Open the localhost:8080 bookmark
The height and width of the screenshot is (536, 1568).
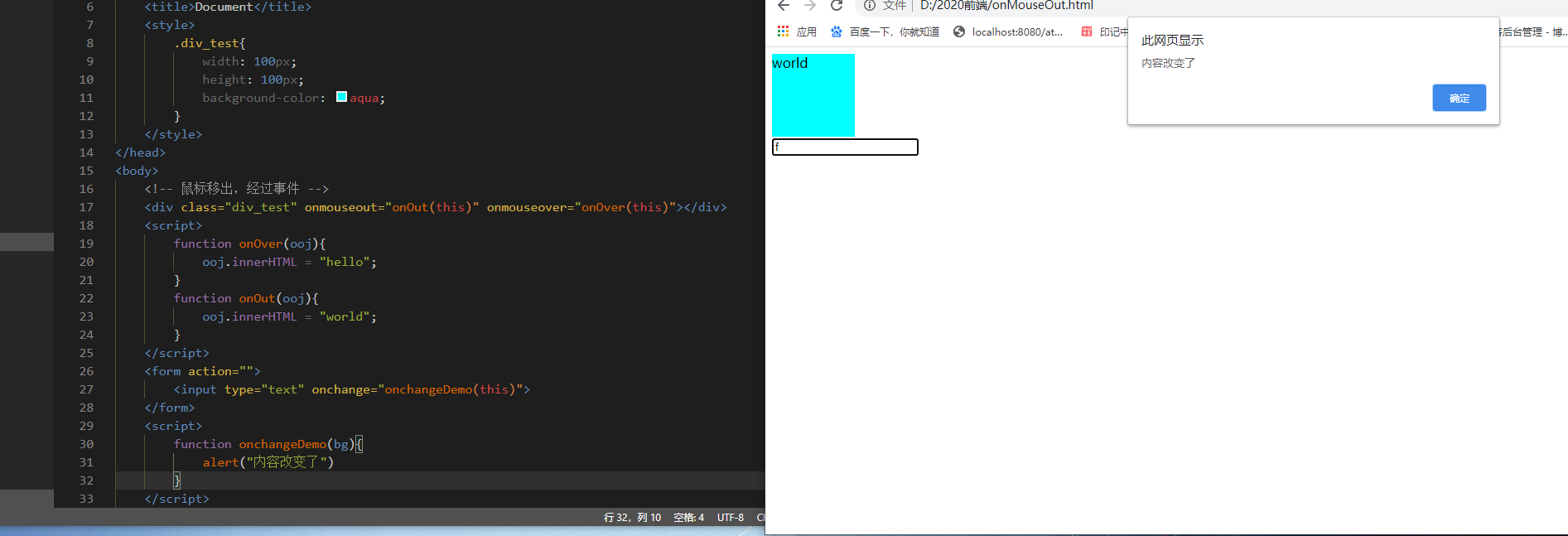[1007, 31]
